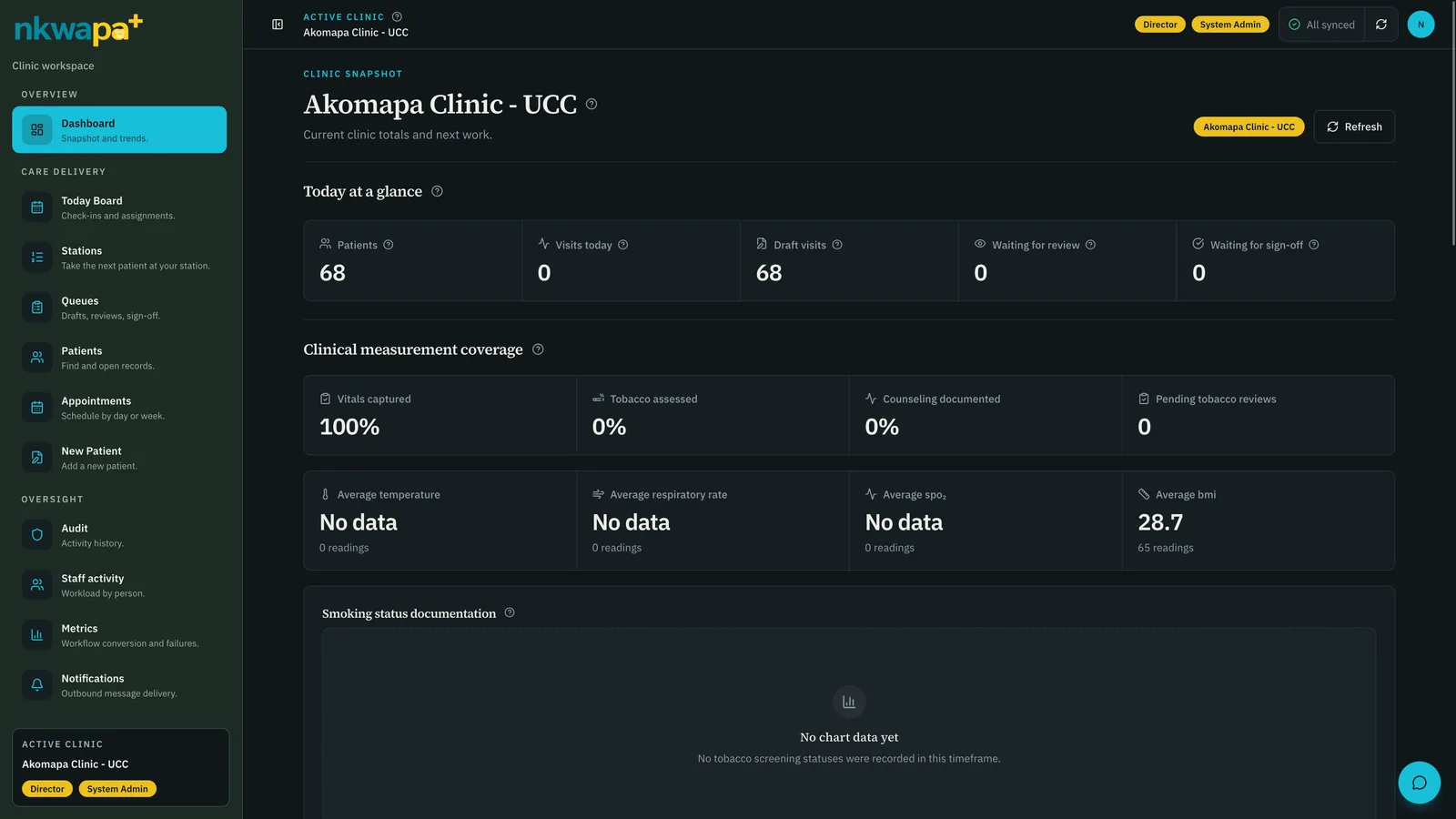Screen dimensions: 1456x819
Task: Show help for Clinical measurement coverage
Action: click(538, 349)
